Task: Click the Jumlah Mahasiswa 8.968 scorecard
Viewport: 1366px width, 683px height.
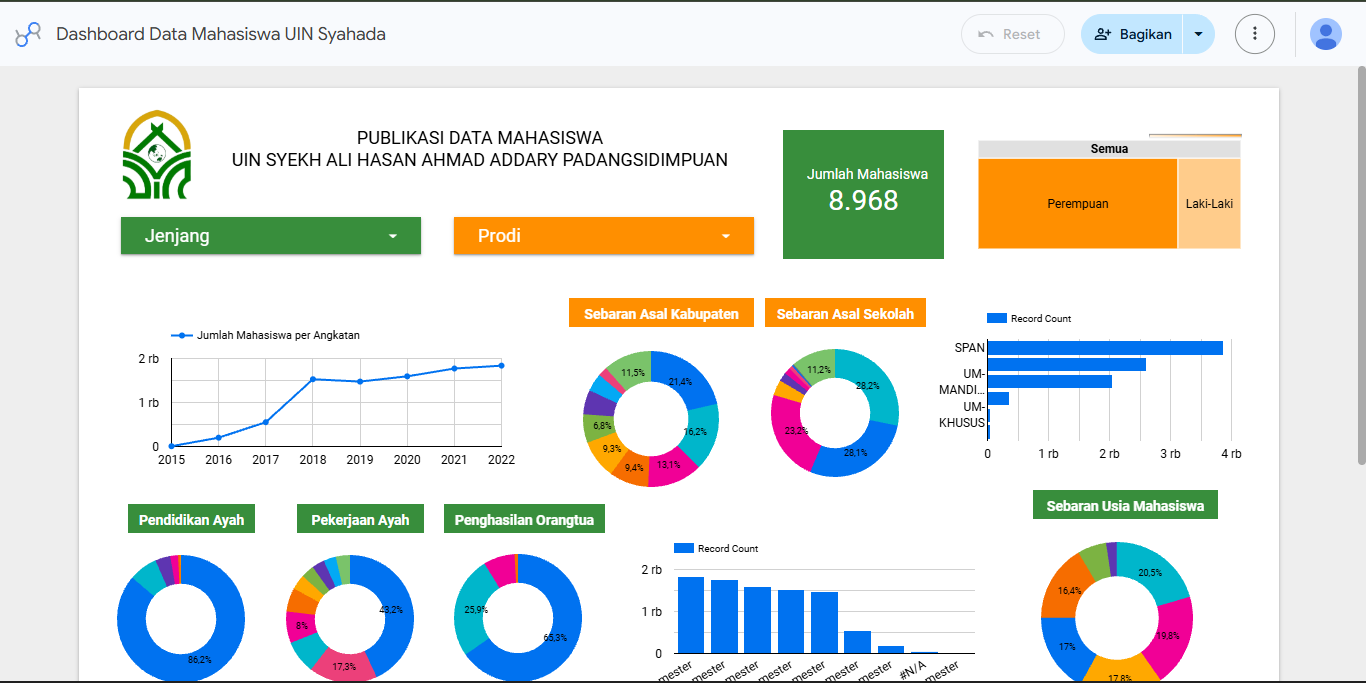Action: [863, 194]
